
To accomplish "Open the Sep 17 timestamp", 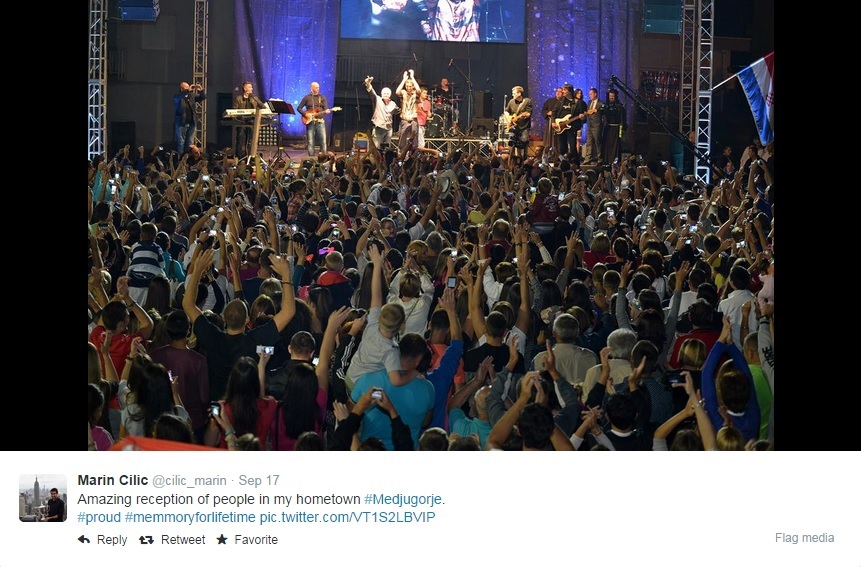I will pyautogui.click(x=259, y=481).
